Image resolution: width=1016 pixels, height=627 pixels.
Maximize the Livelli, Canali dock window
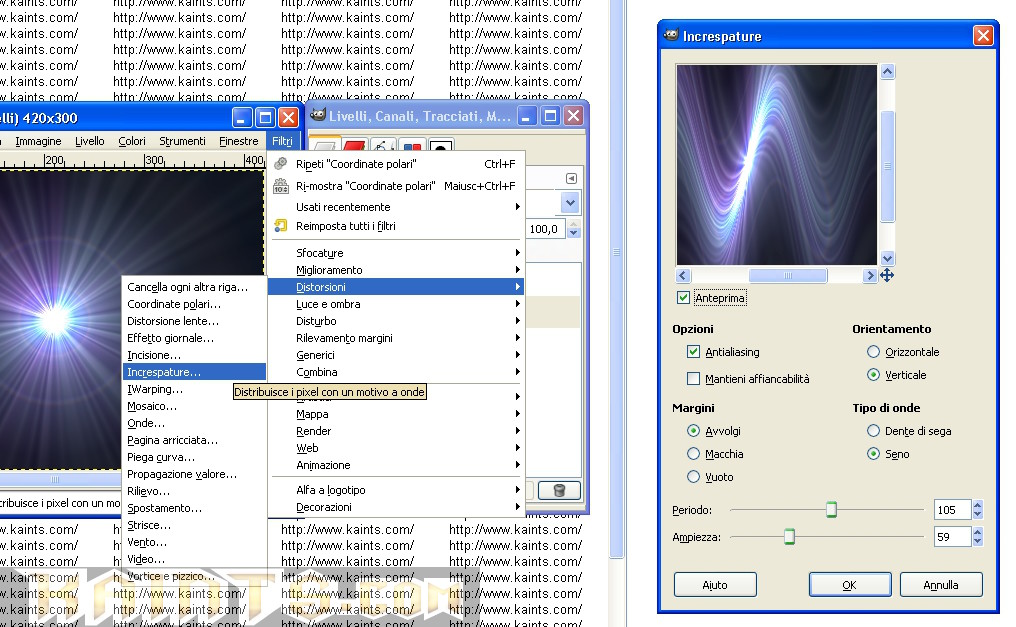tap(550, 116)
